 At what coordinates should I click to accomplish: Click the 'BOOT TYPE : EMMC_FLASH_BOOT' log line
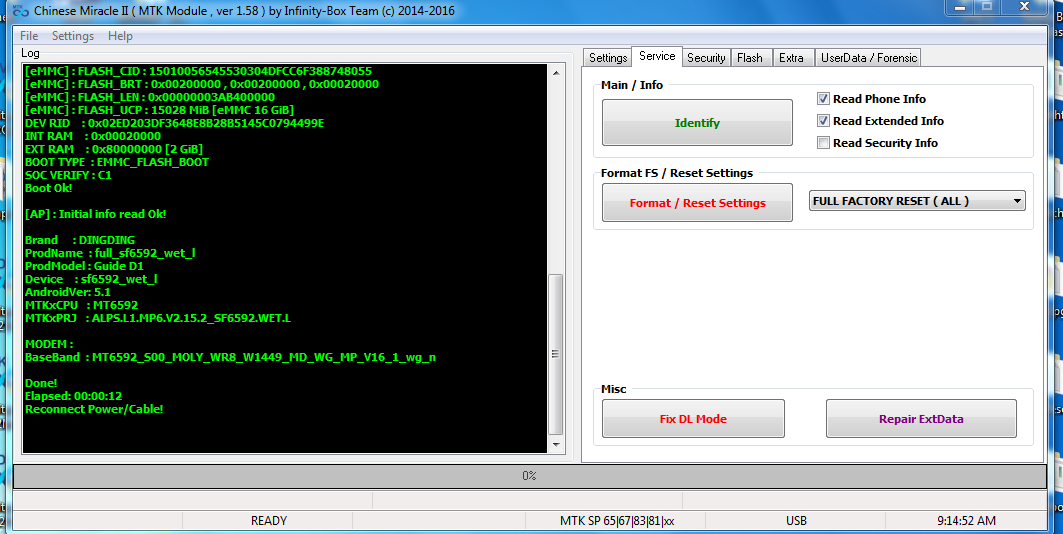click(x=117, y=162)
